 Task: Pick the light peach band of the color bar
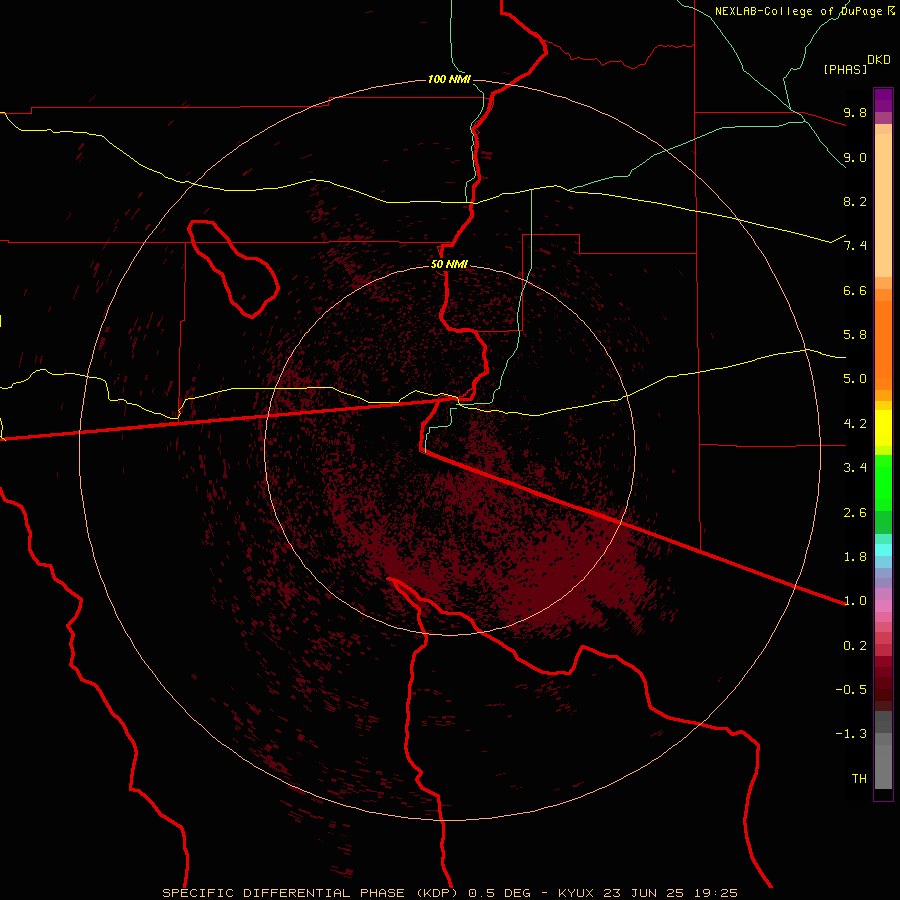tap(883, 205)
